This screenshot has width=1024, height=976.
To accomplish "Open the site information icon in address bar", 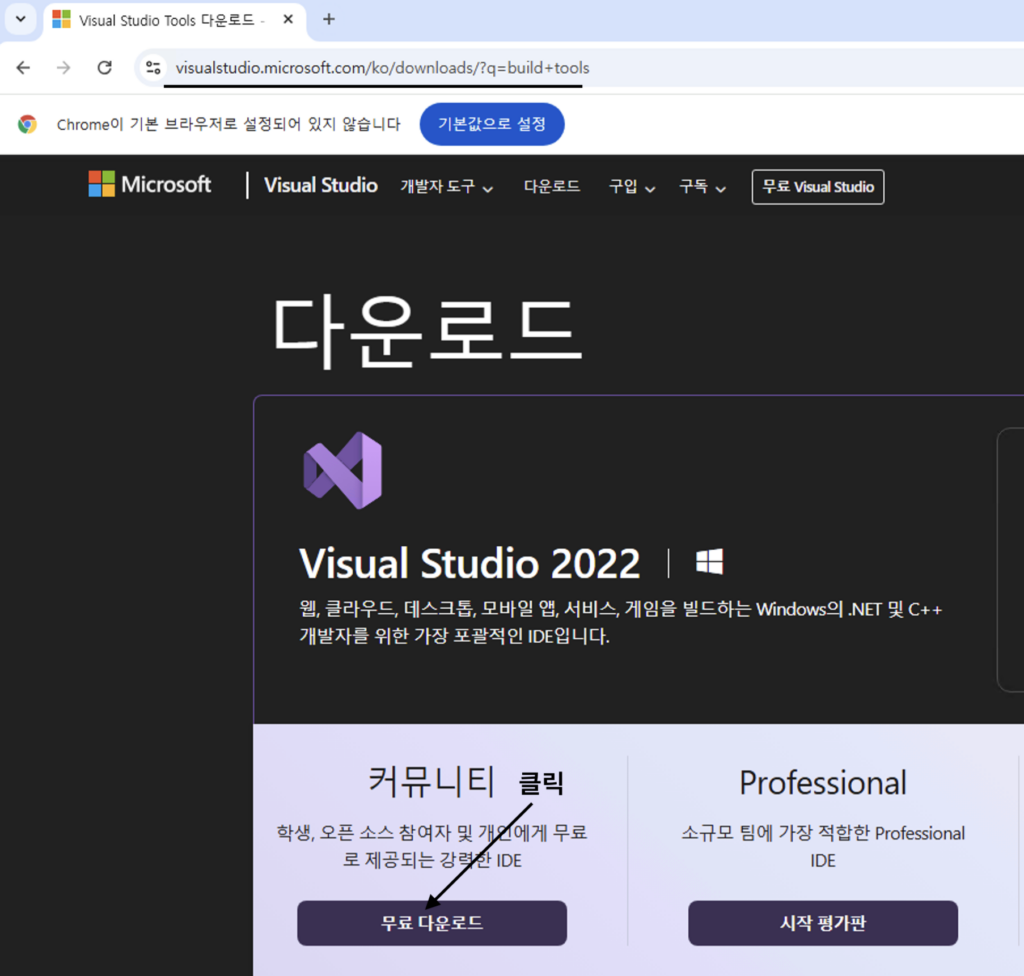I will click(153, 68).
